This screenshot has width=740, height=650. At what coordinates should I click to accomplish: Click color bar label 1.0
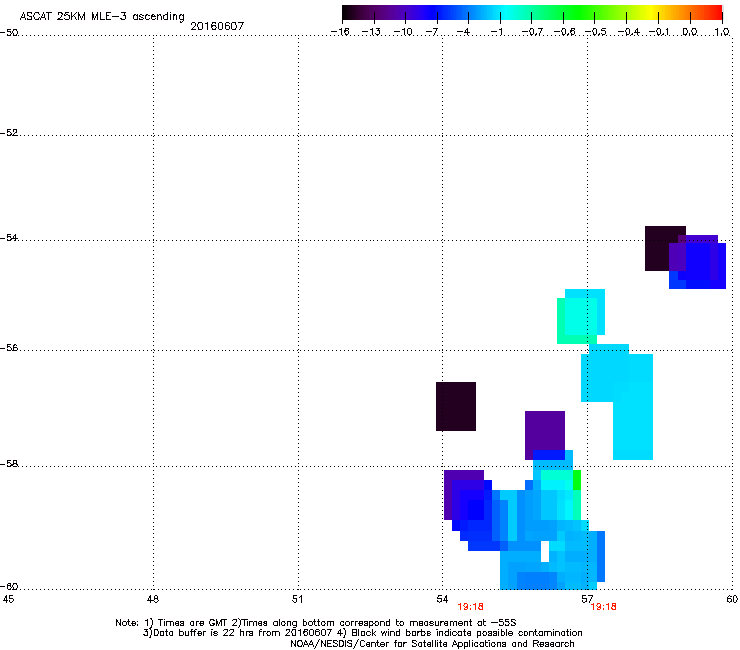click(722, 32)
